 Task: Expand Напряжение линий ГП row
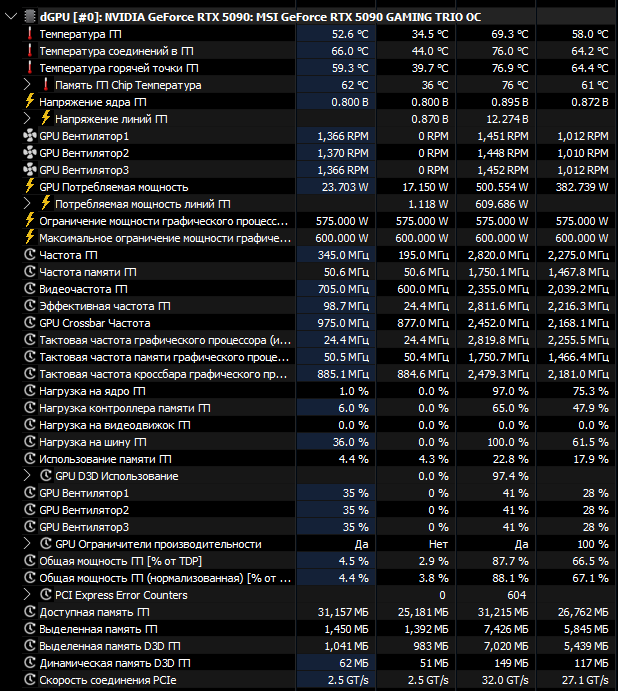coord(27,119)
